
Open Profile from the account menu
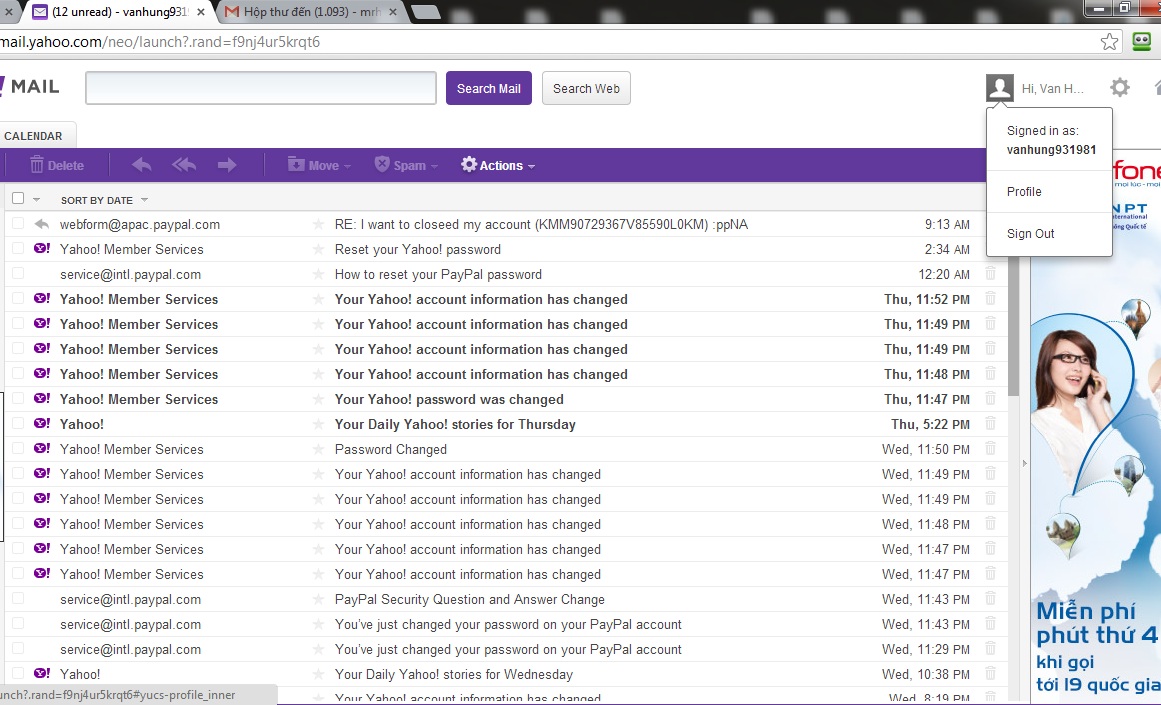[1024, 192]
